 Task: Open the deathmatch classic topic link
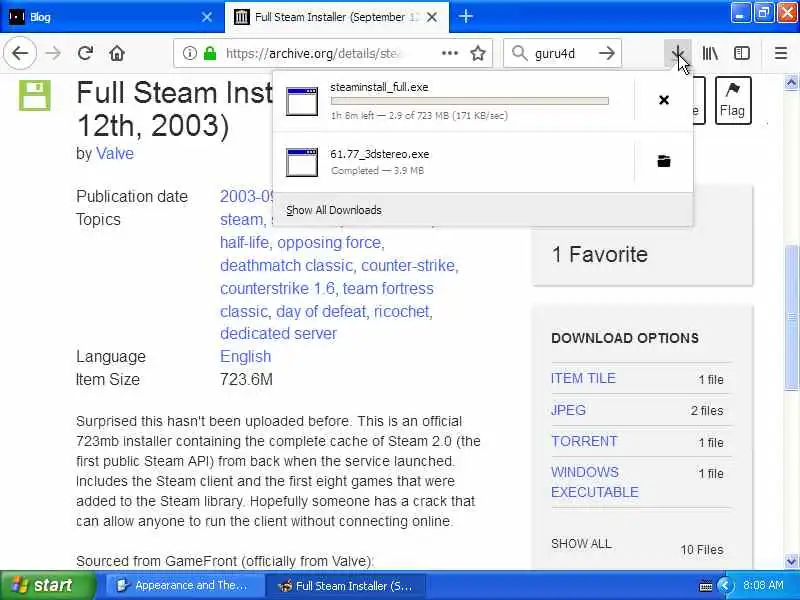pos(286,265)
